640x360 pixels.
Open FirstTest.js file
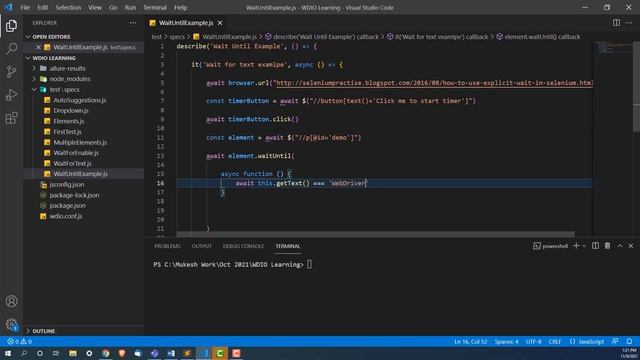click(x=67, y=132)
